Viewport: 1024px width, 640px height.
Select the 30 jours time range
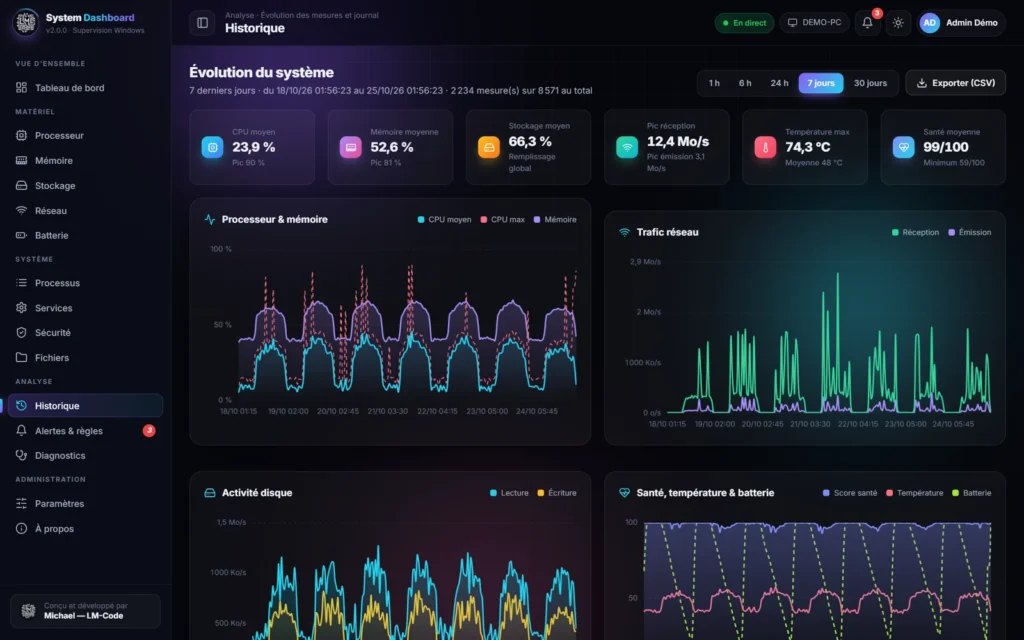[x=871, y=83]
